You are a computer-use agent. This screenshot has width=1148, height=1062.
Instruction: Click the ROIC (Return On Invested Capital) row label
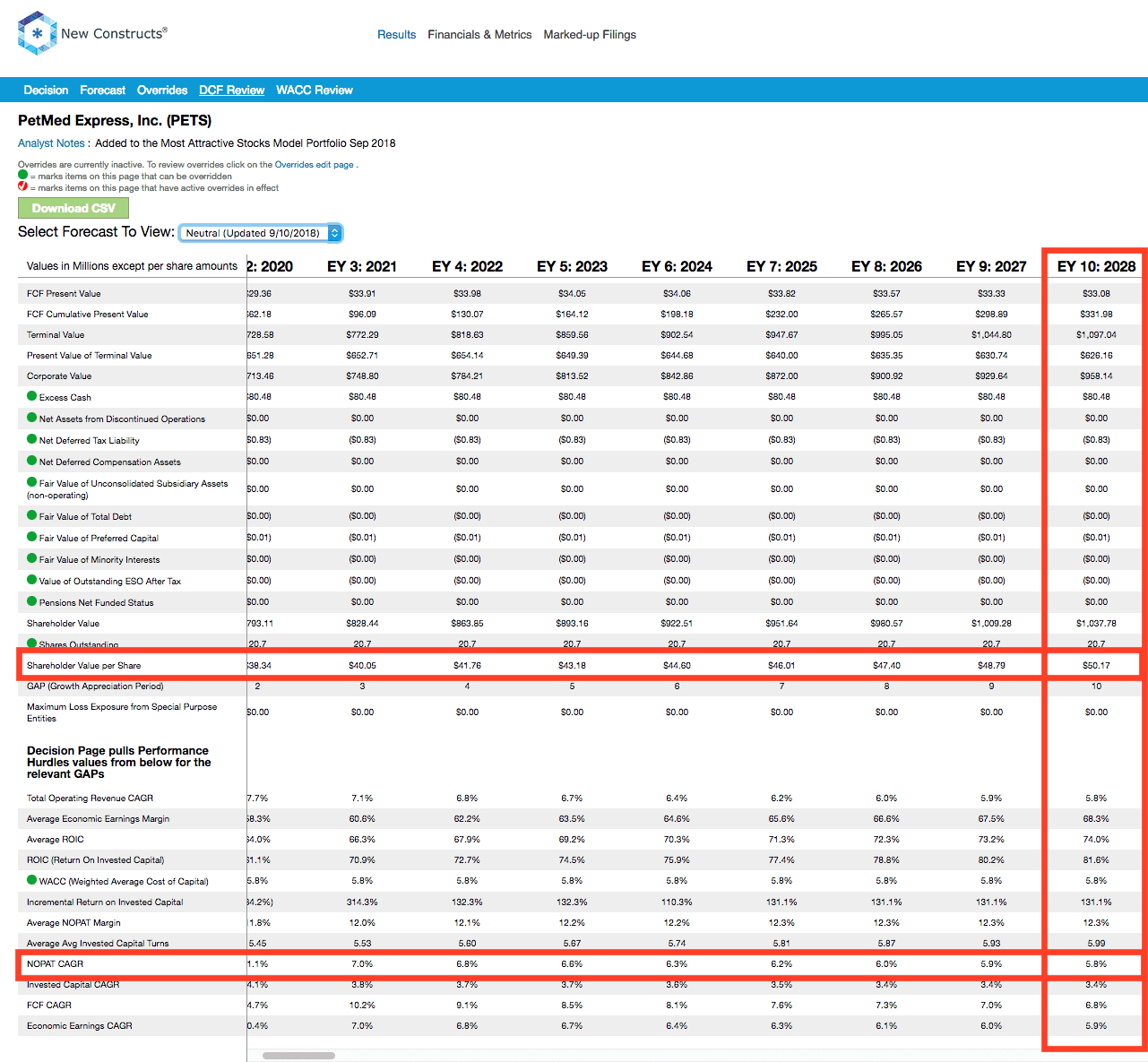95,859
